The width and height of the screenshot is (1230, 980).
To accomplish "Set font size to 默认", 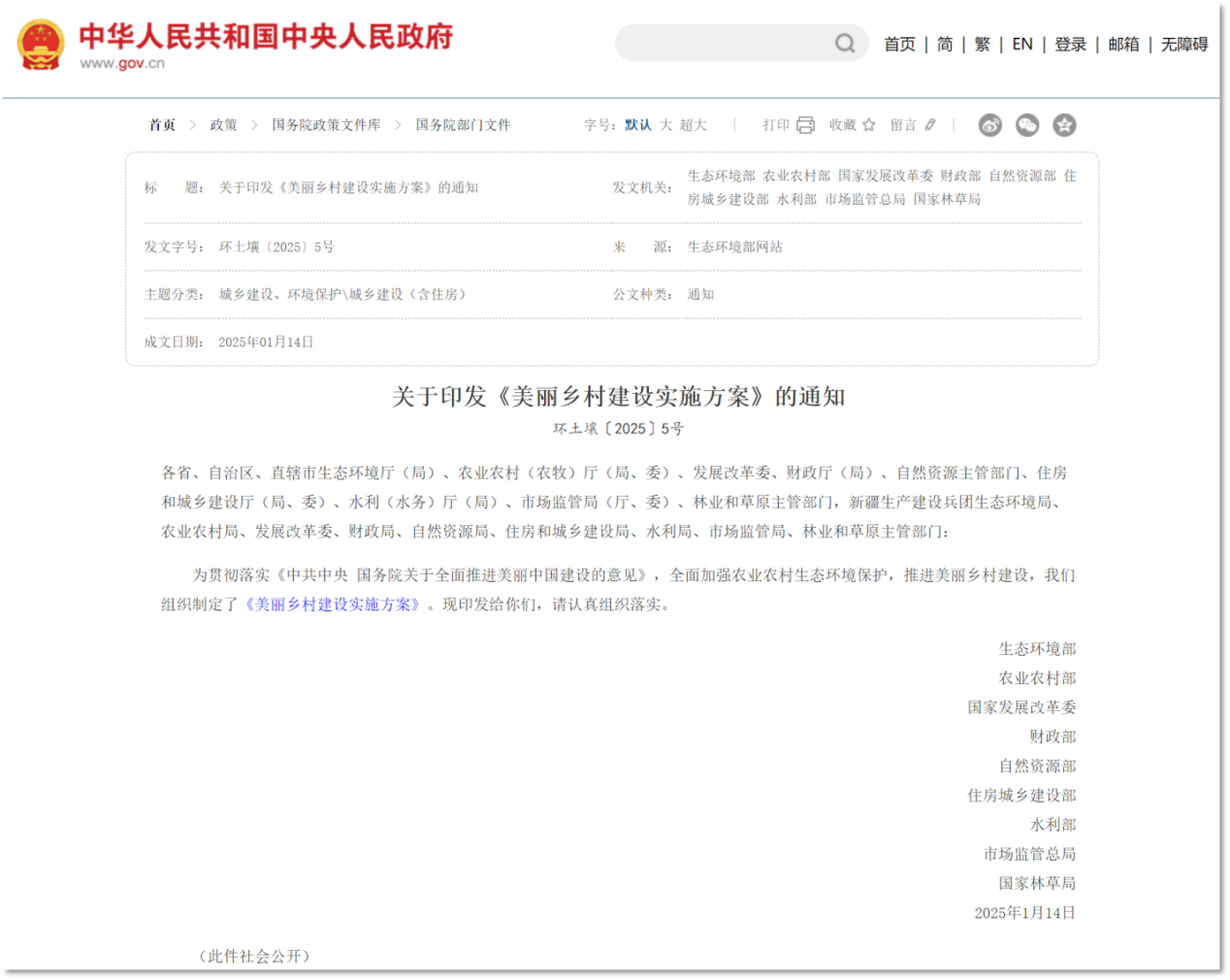I will pyautogui.click(x=637, y=125).
